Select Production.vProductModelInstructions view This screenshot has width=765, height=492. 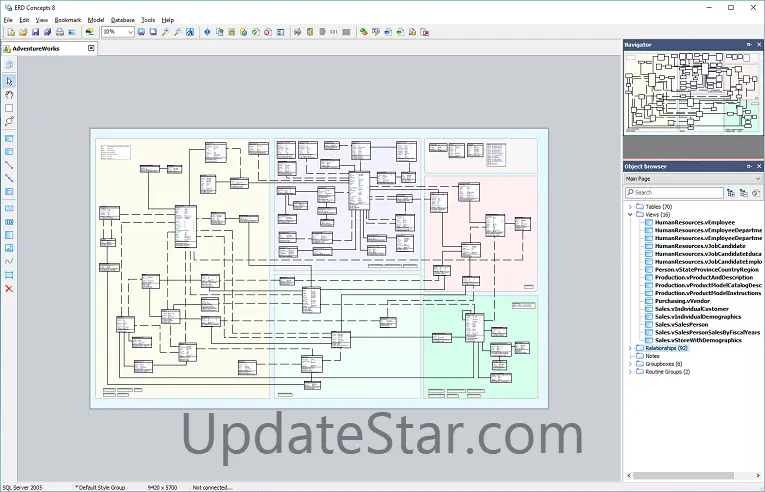point(708,293)
